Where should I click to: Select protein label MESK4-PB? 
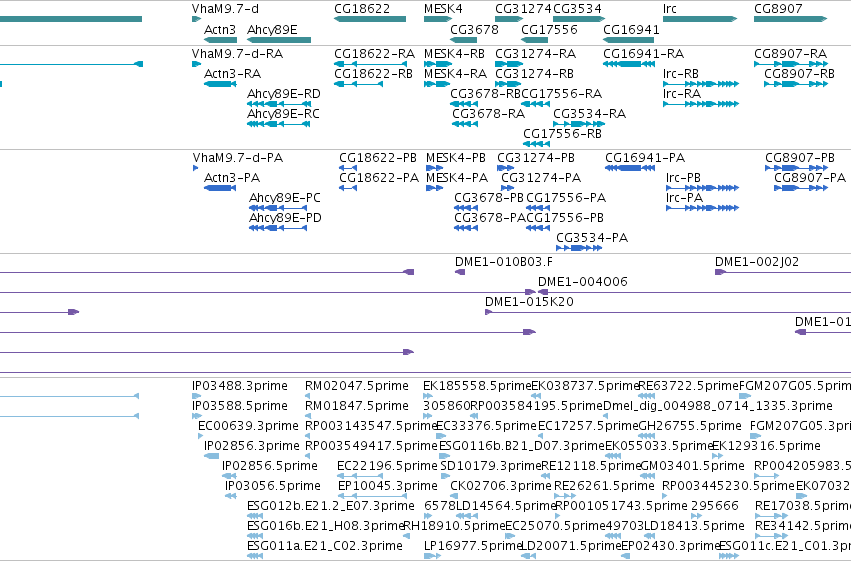456,158
